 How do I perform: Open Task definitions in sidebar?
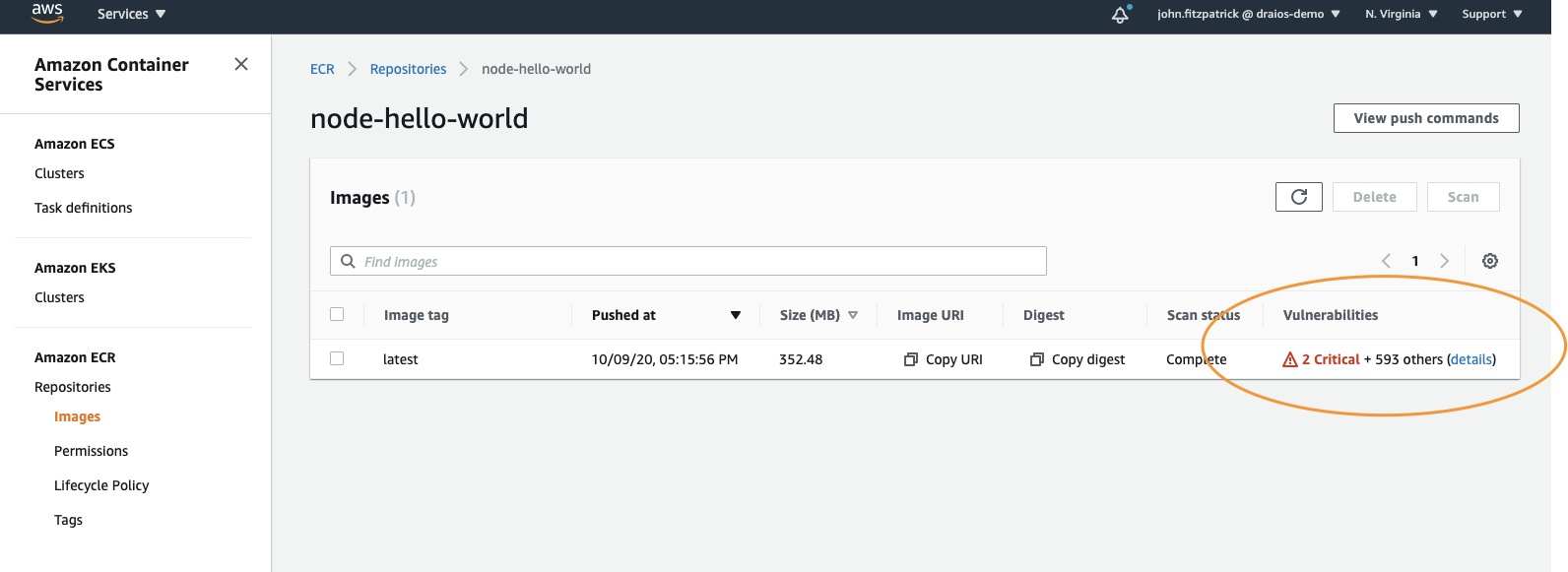(83, 208)
